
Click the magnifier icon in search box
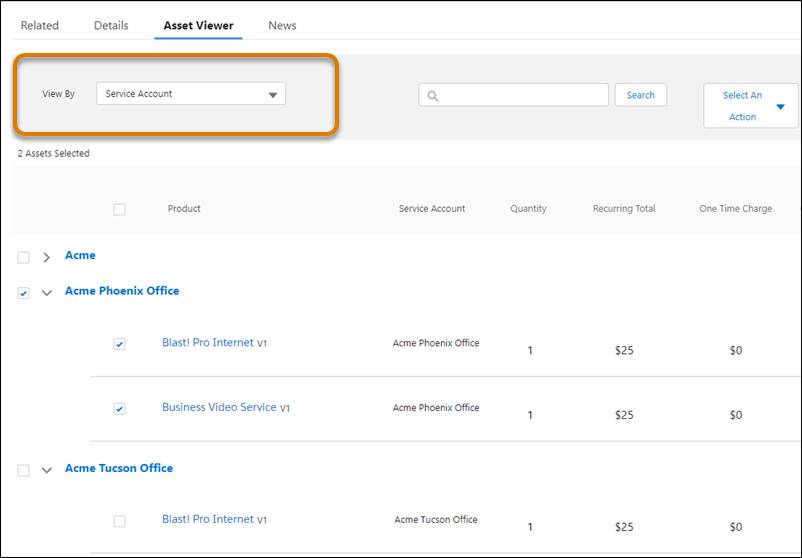tap(433, 96)
